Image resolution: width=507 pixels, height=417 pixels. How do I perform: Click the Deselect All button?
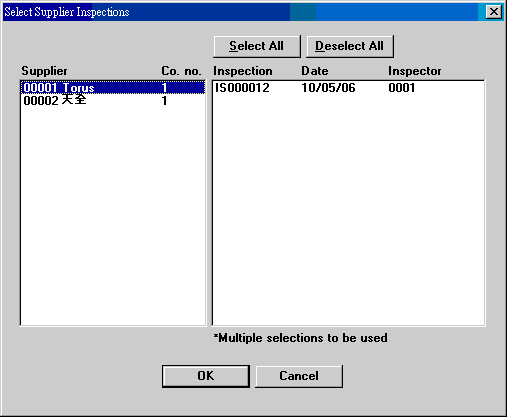coord(350,46)
